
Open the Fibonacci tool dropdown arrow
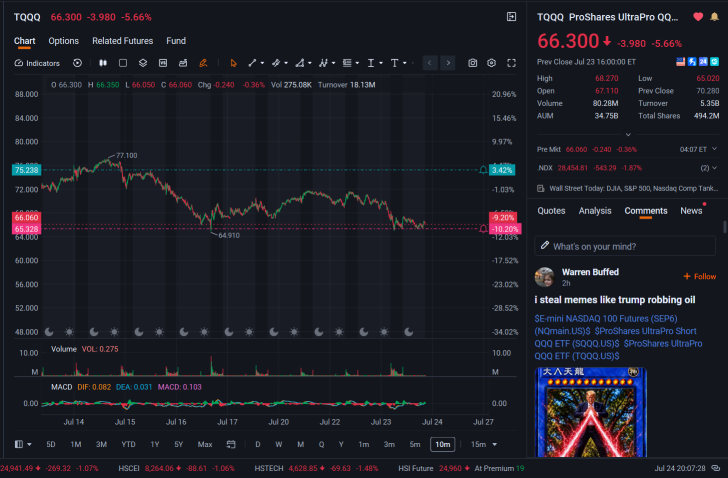coord(357,63)
